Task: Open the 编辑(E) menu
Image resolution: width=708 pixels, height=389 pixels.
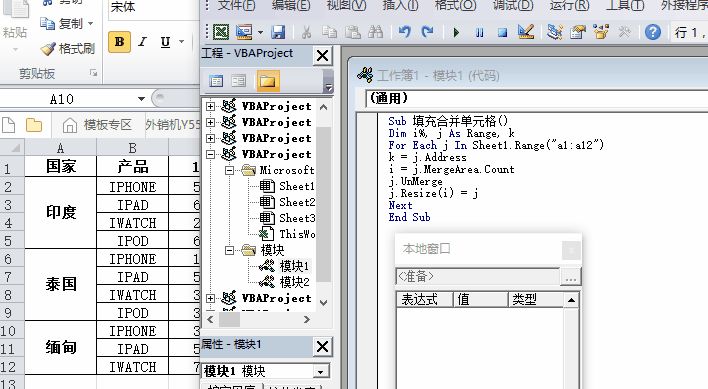Action: pyautogui.click(x=291, y=5)
